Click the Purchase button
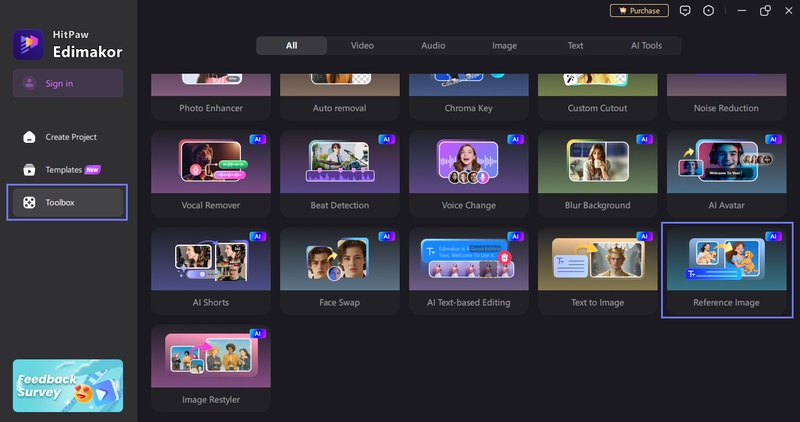The image size is (800, 422). point(638,11)
